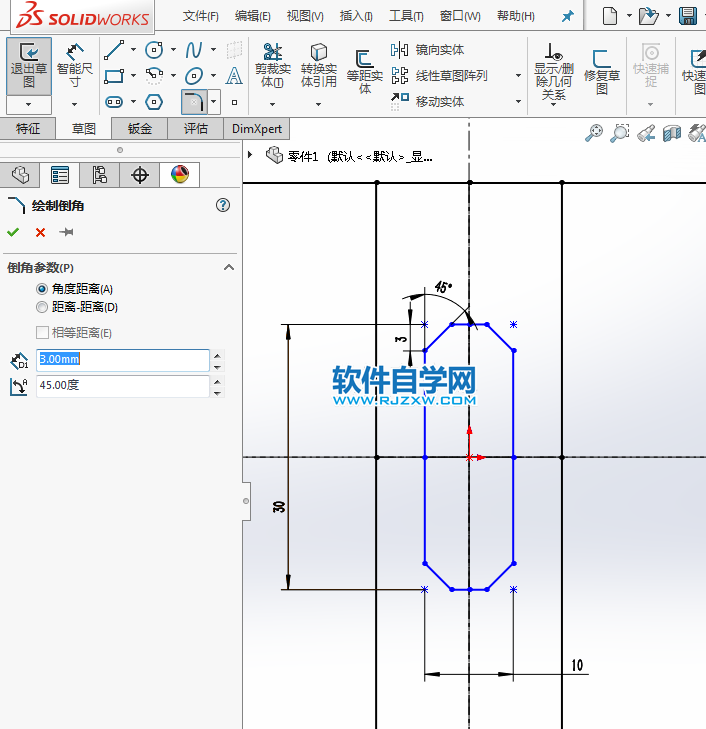Open the Insert (插入) menu
The image size is (706, 729).
pos(356,16)
